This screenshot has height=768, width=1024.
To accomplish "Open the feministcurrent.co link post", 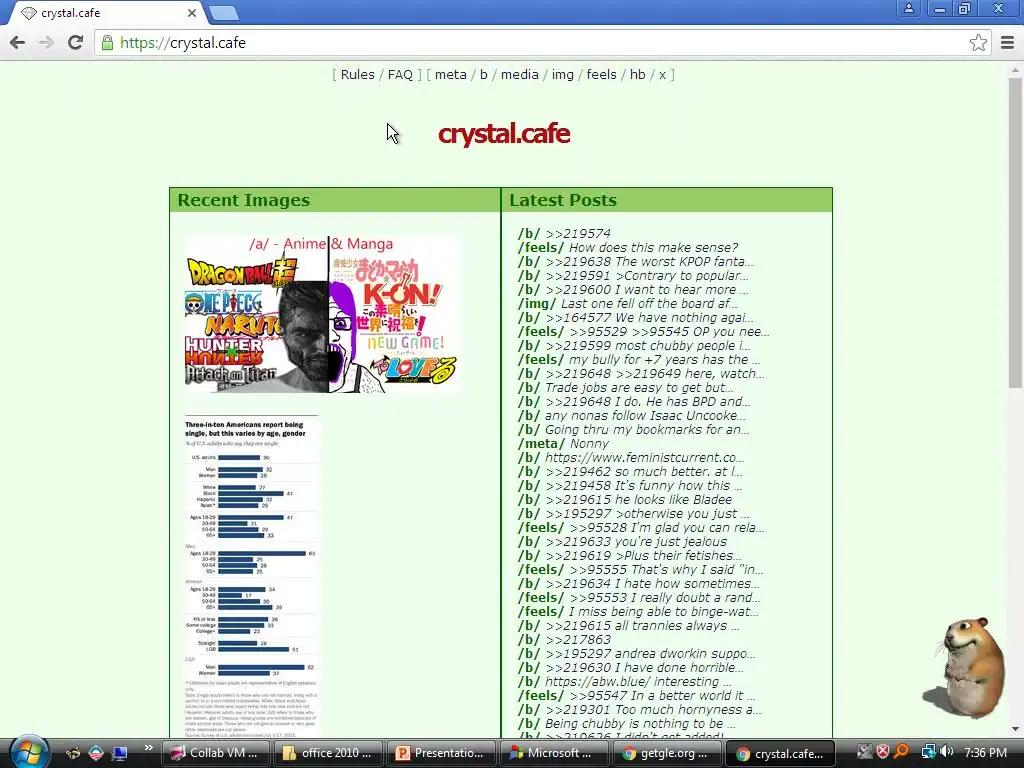I will point(645,457).
